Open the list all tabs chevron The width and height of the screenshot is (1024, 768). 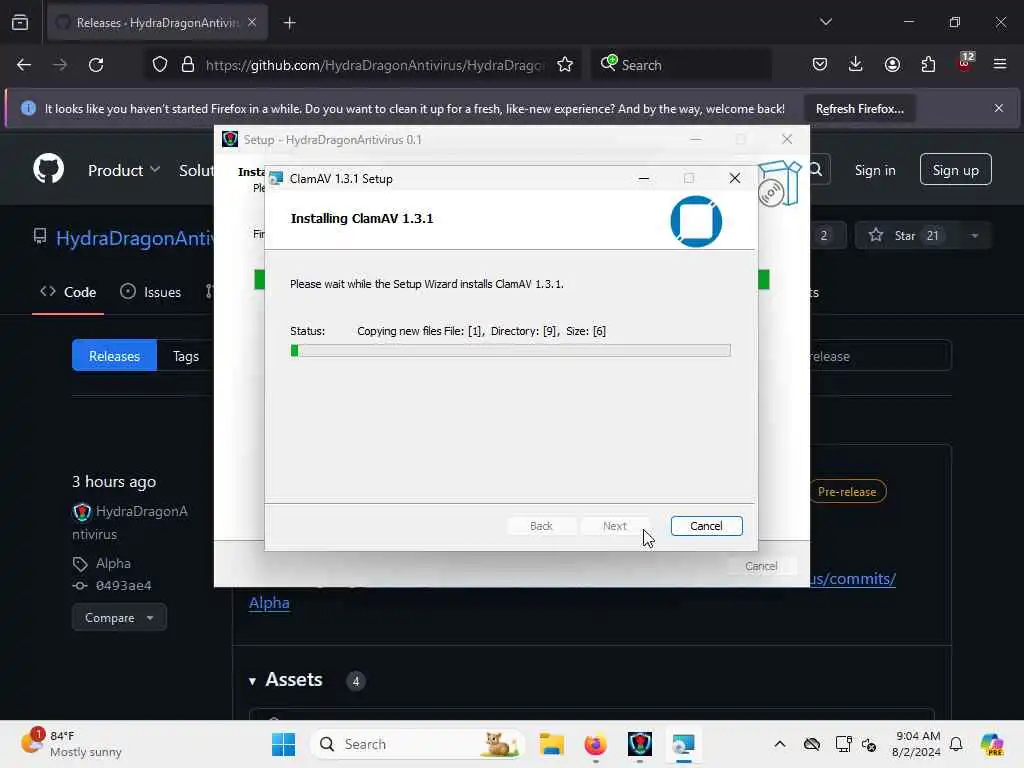click(x=826, y=22)
